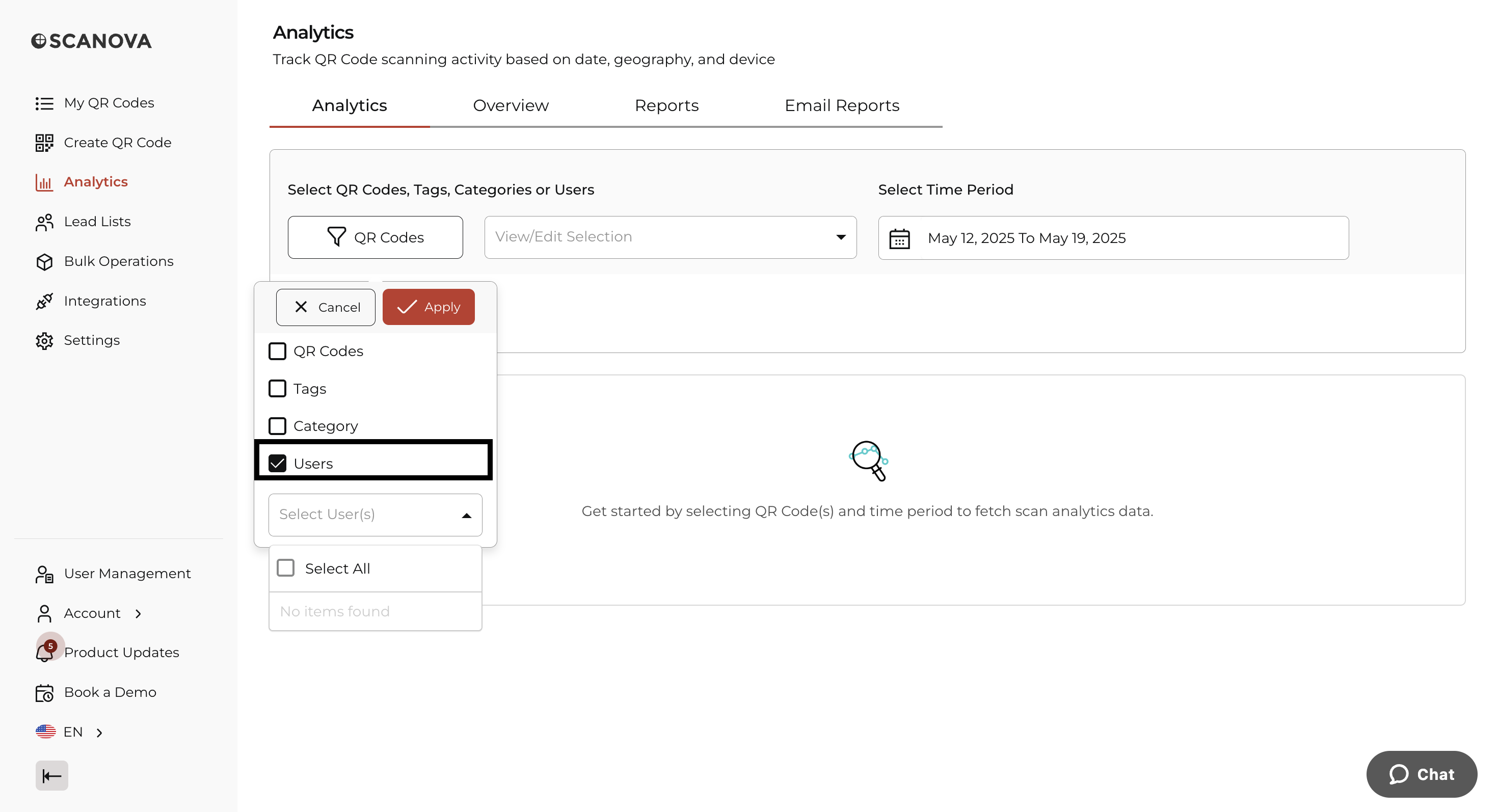The height and width of the screenshot is (812, 1498).
Task: Click the Create QR Code icon
Action: pyautogui.click(x=44, y=143)
